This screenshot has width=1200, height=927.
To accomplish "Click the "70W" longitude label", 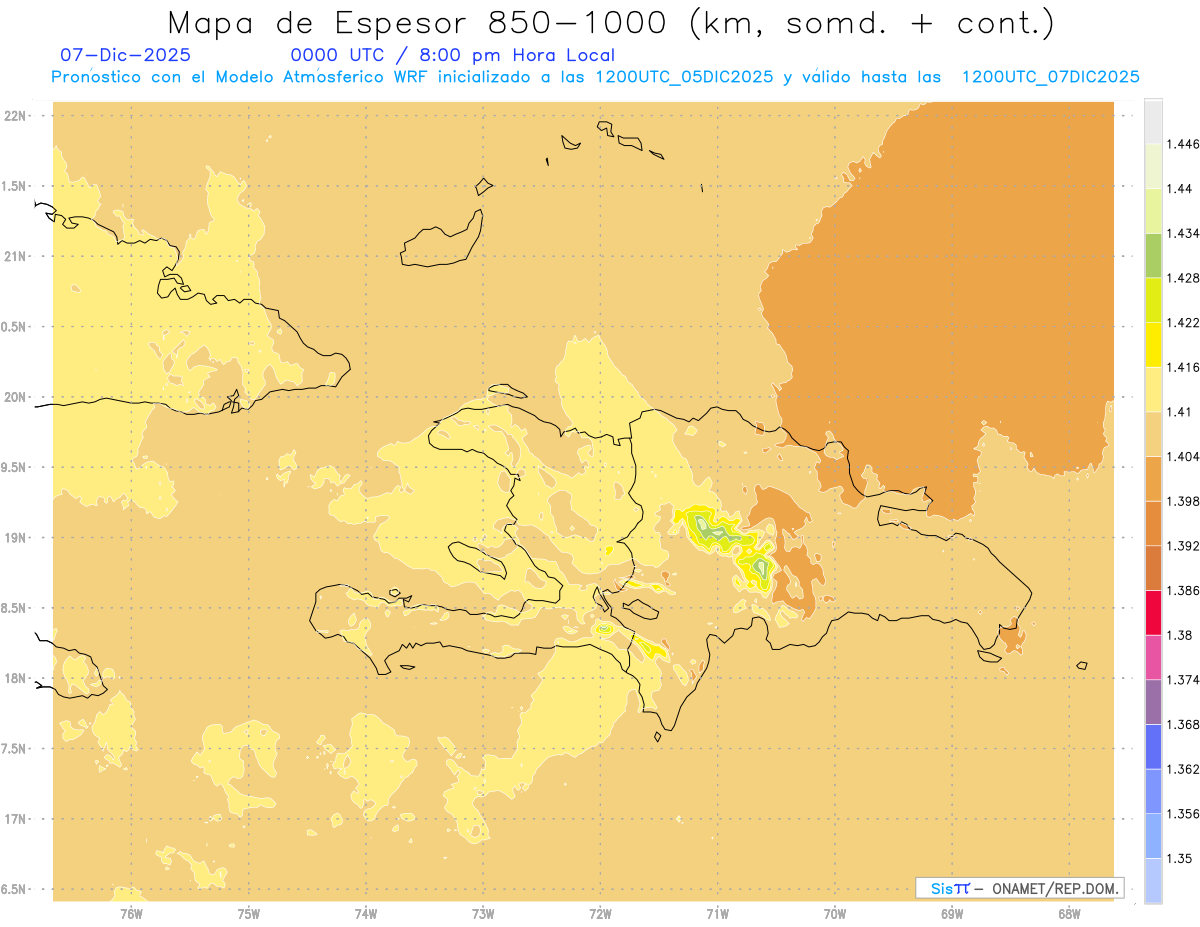I will coord(835,914).
